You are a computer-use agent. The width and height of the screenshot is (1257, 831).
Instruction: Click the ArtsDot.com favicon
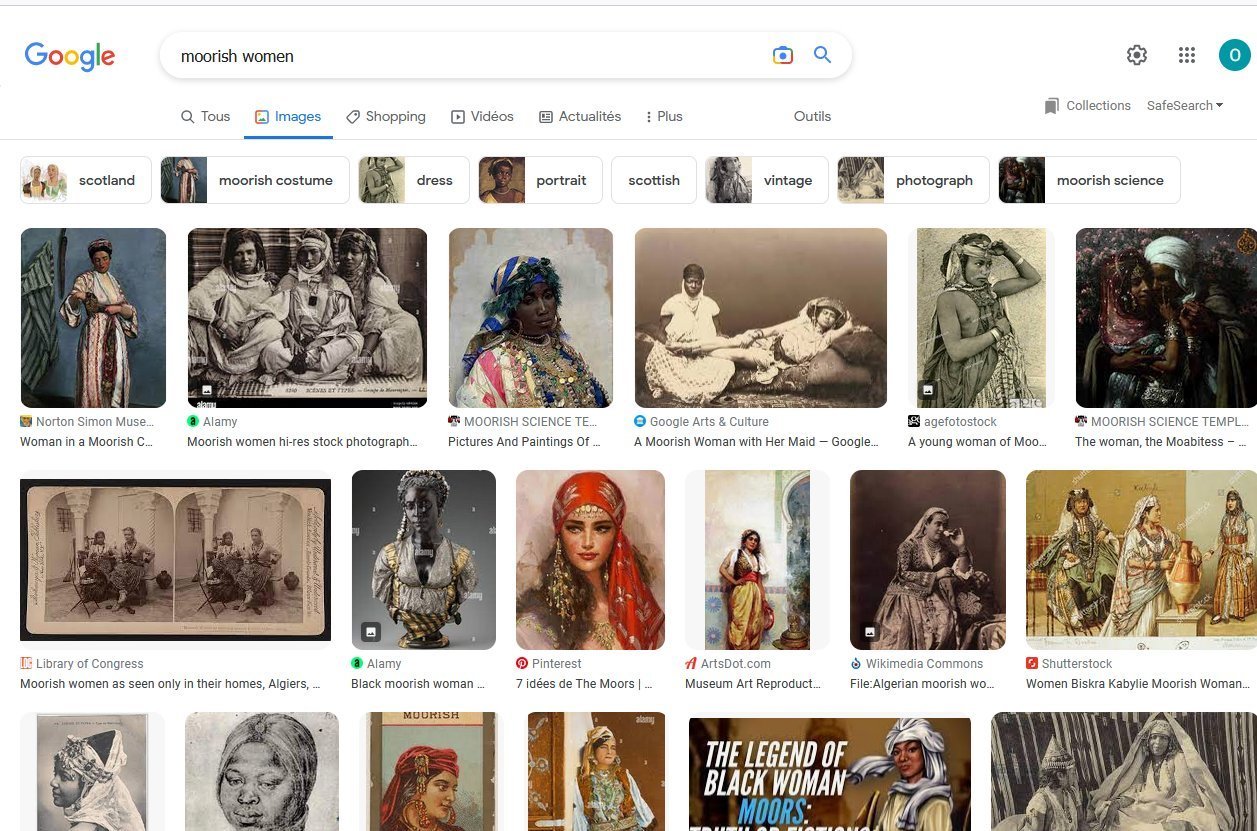[x=691, y=664]
